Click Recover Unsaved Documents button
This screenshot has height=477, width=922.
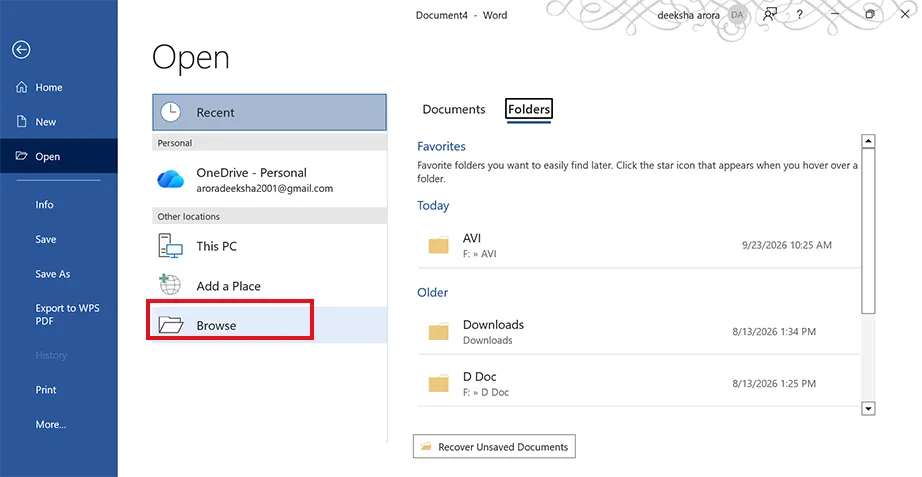point(494,446)
